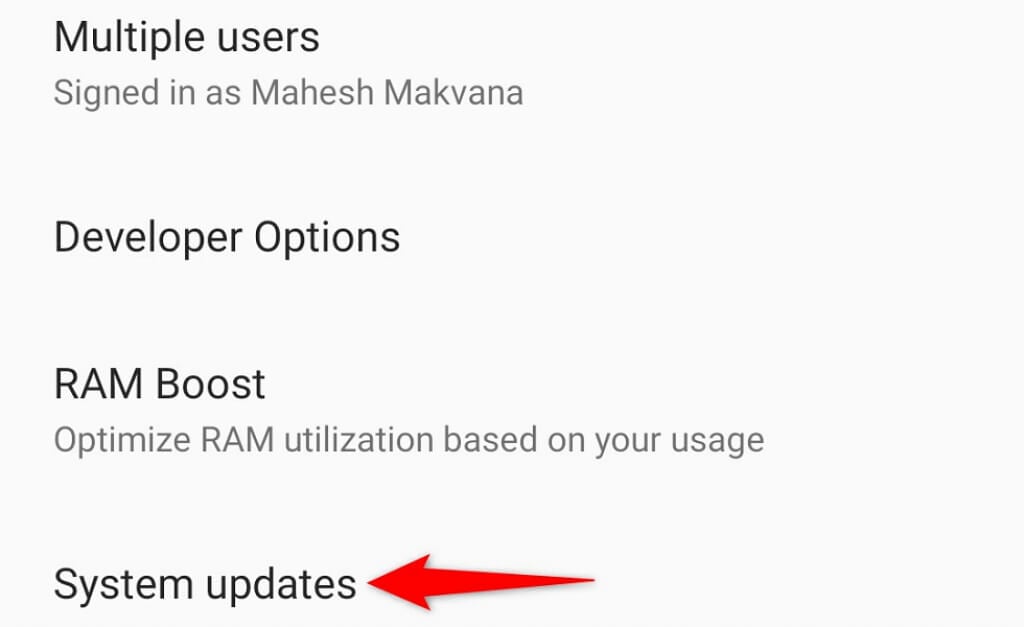Click the word "Optimize" under RAM Boost
The width and height of the screenshot is (1024, 627).
(121, 440)
